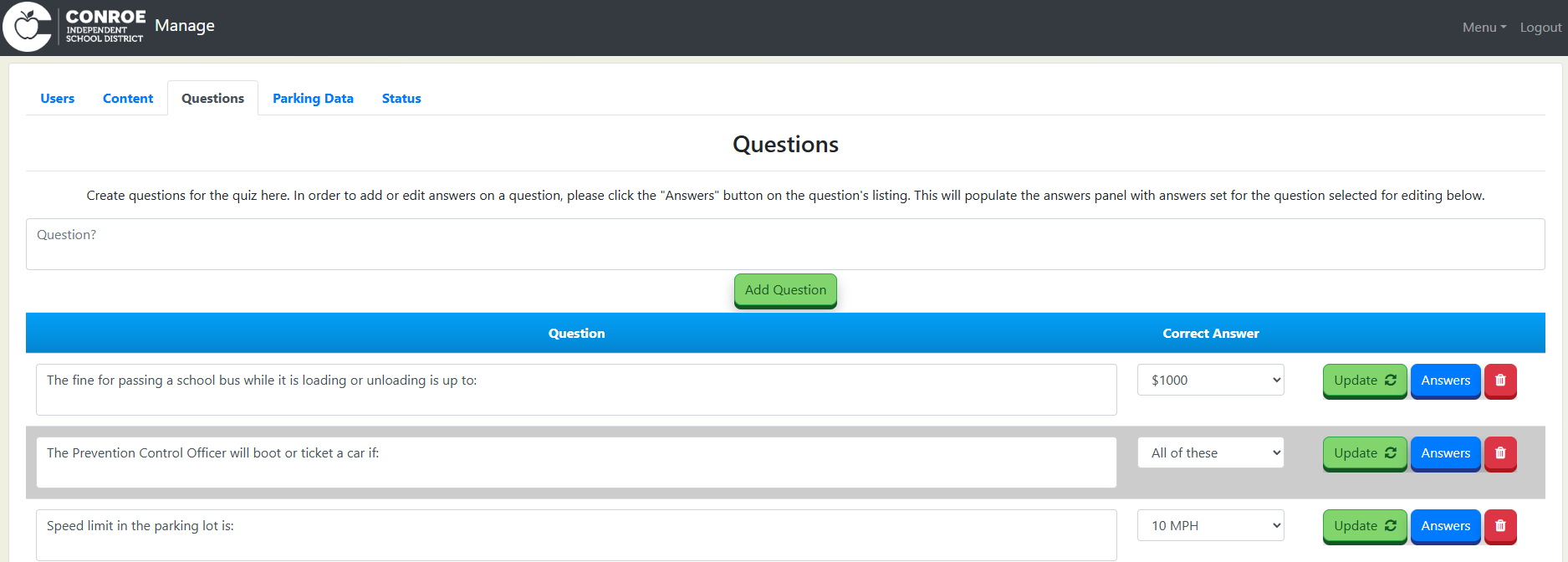Open the 10 MPH answer dropdown
Viewport: 1568px width, 562px height.
click(x=1210, y=525)
